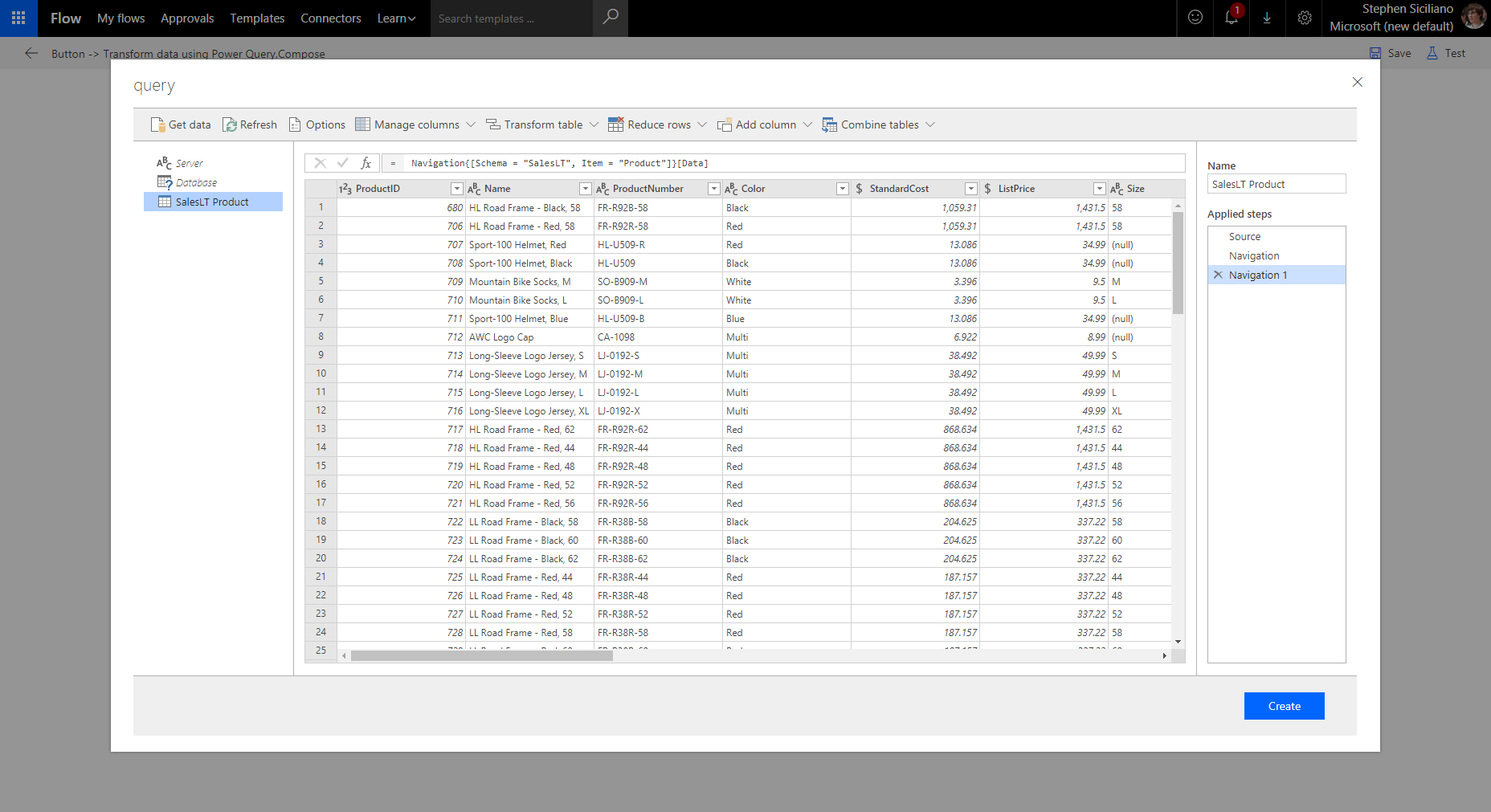Open the settings gear
The image size is (1491, 812).
click(x=1305, y=18)
